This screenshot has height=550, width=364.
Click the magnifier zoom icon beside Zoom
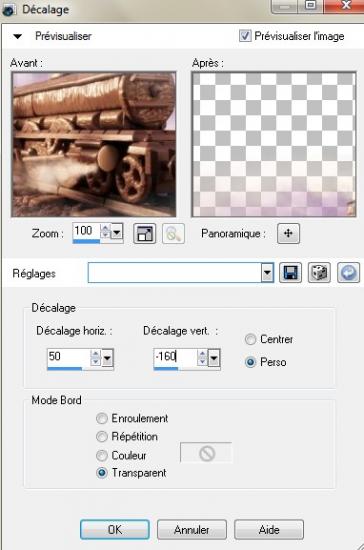[173, 233]
